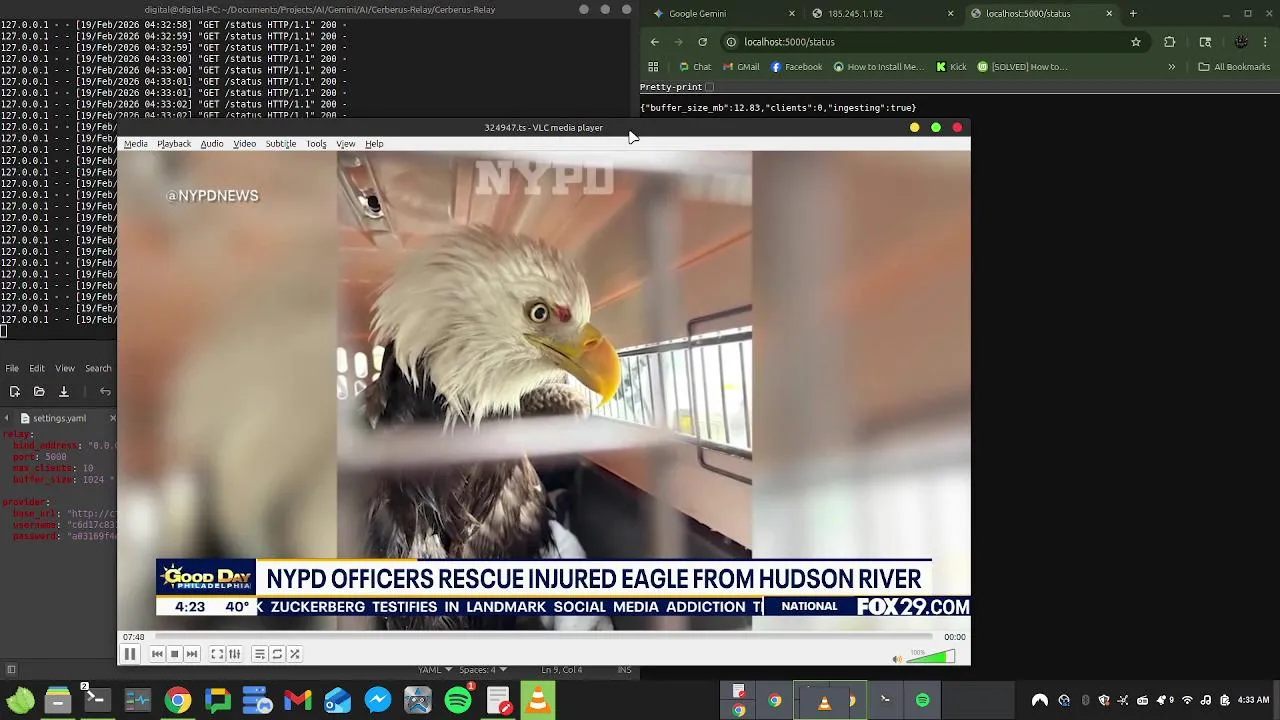This screenshot has height=720, width=1280.
Task: Expand hidden bookmarks chevron
Action: 1171,67
